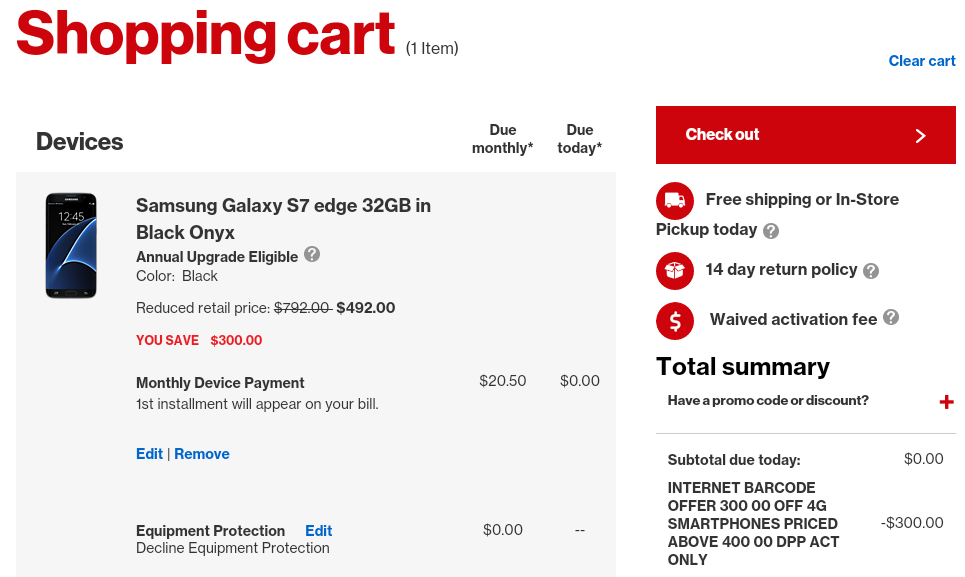Edit the Samsung Galaxy S7 edge device

[149, 454]
